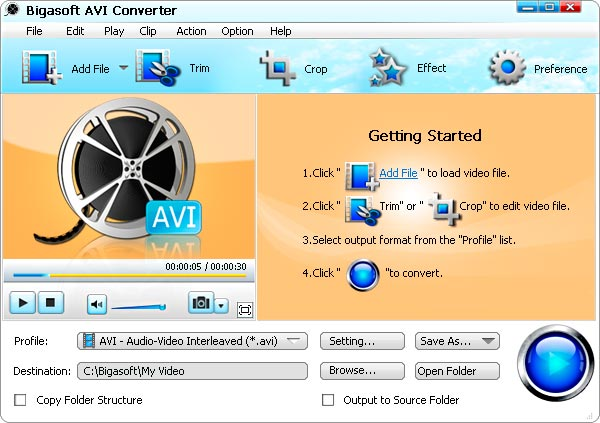Viewport: 600px width, 423px height.
Task: Click the toolbar label "Crop"
Action: (316, 69)
